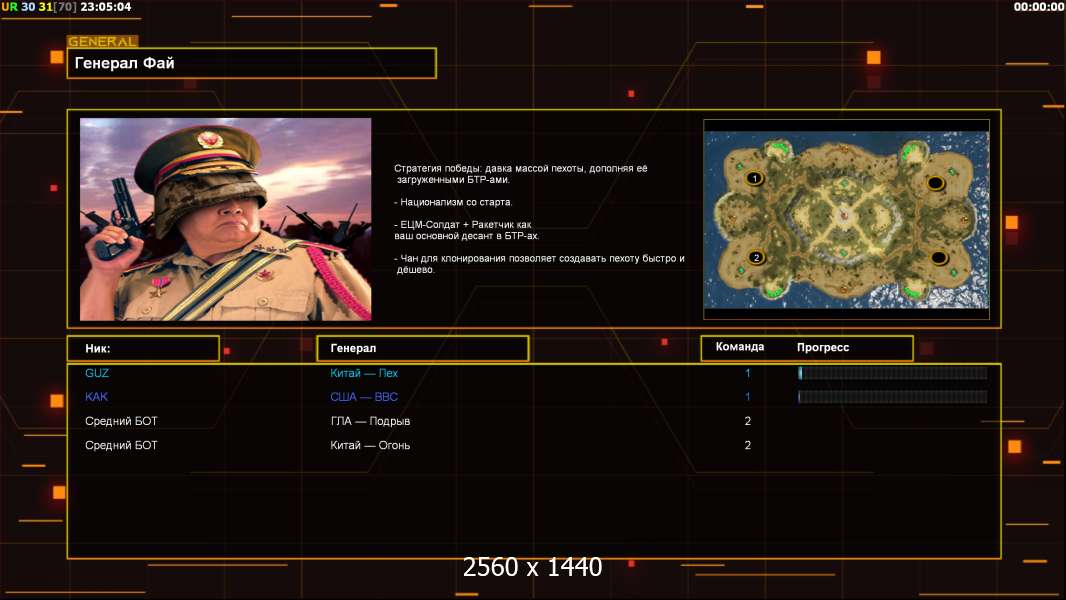The height and width of the screenshot is (600, 1066).
Task: Select player KAK in the list
Action: coord(97,397)
